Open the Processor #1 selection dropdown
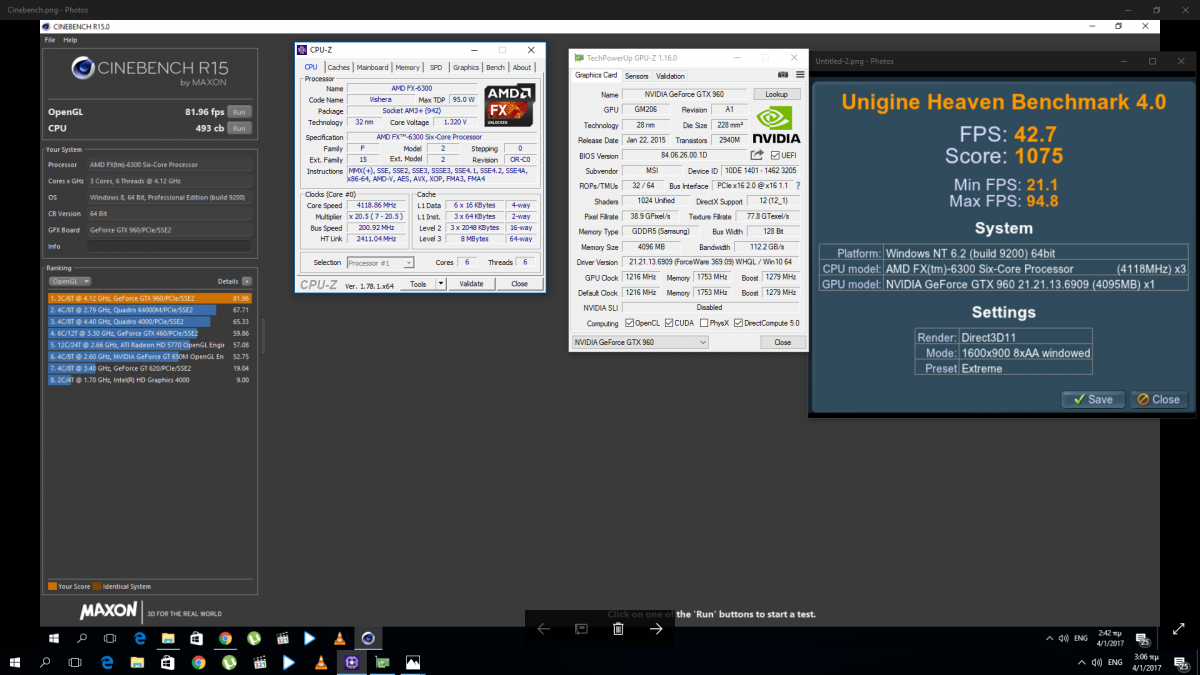 click(x=381, y=262)
